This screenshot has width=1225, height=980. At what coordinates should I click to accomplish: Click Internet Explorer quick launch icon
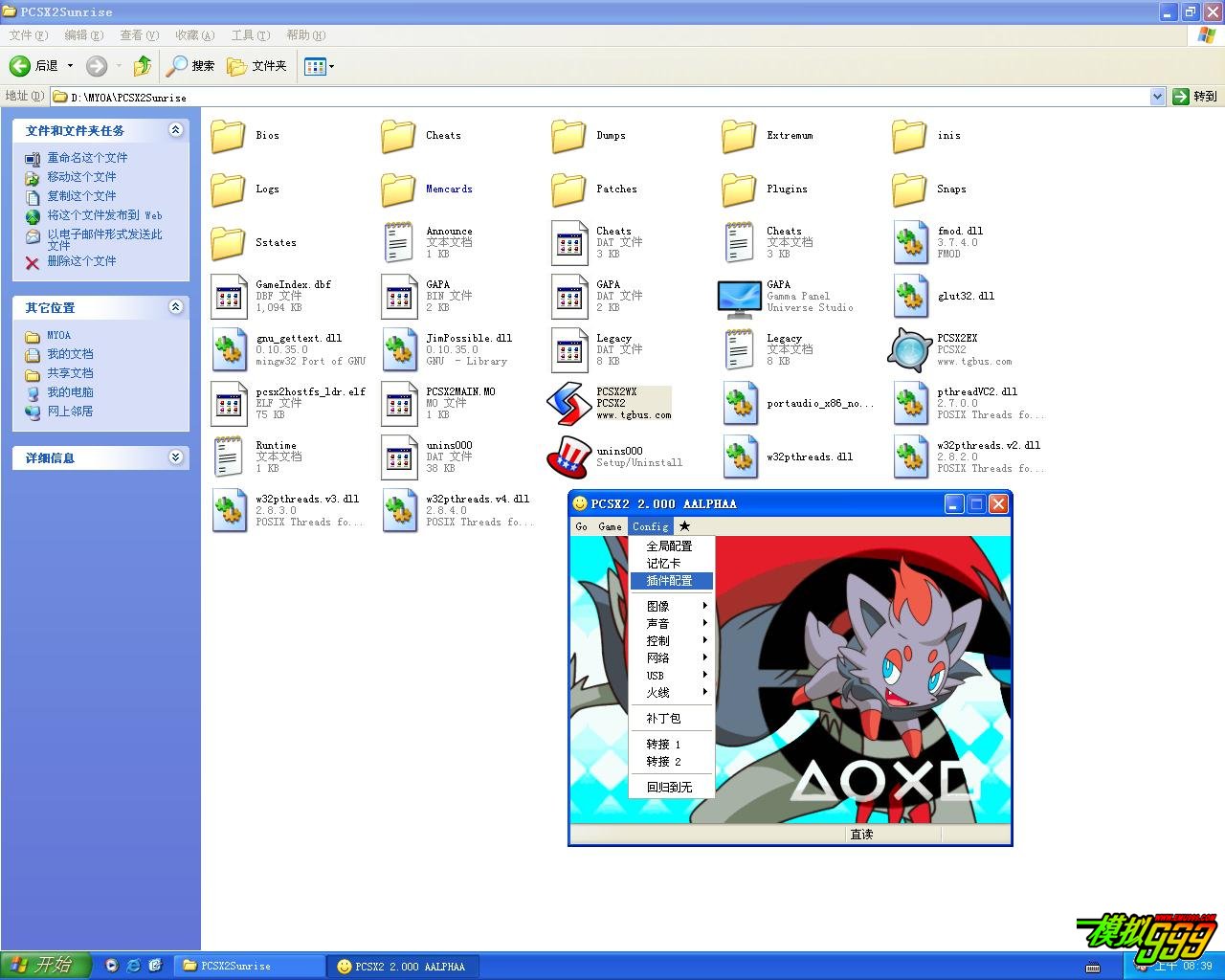[133, 966]
